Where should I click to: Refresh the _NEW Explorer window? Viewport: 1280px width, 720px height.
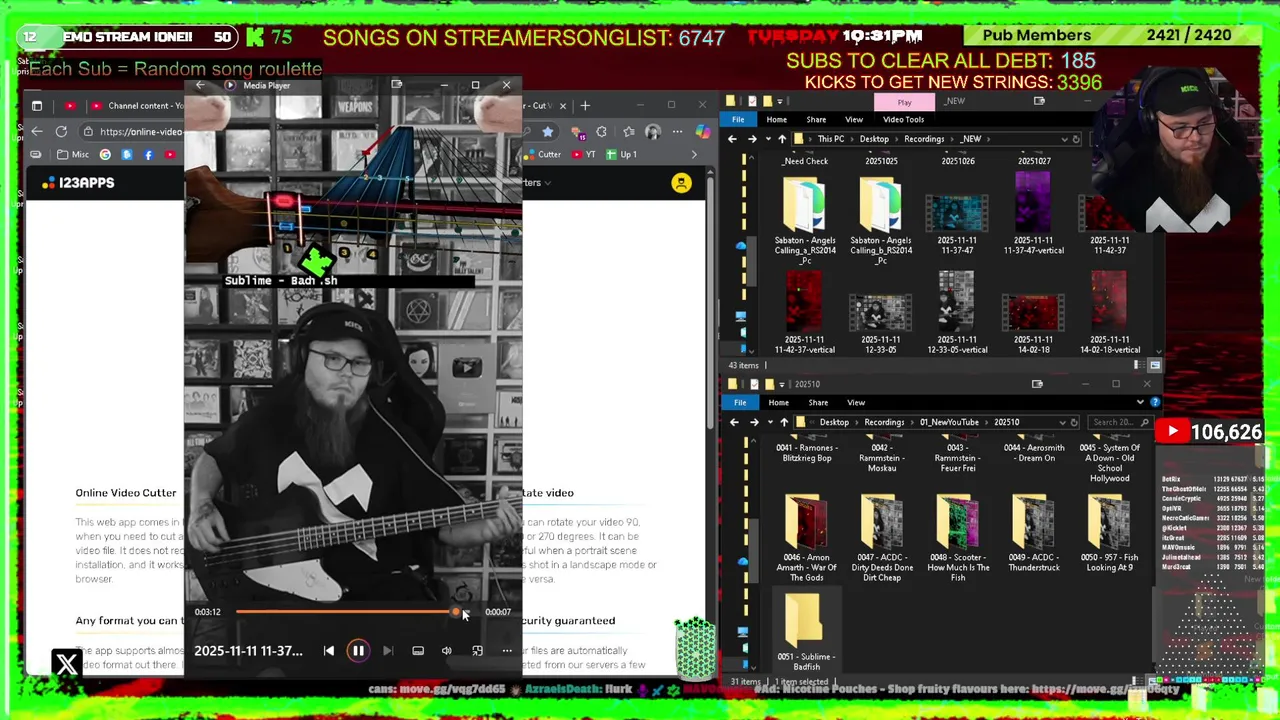click(x=1076, y=139)
